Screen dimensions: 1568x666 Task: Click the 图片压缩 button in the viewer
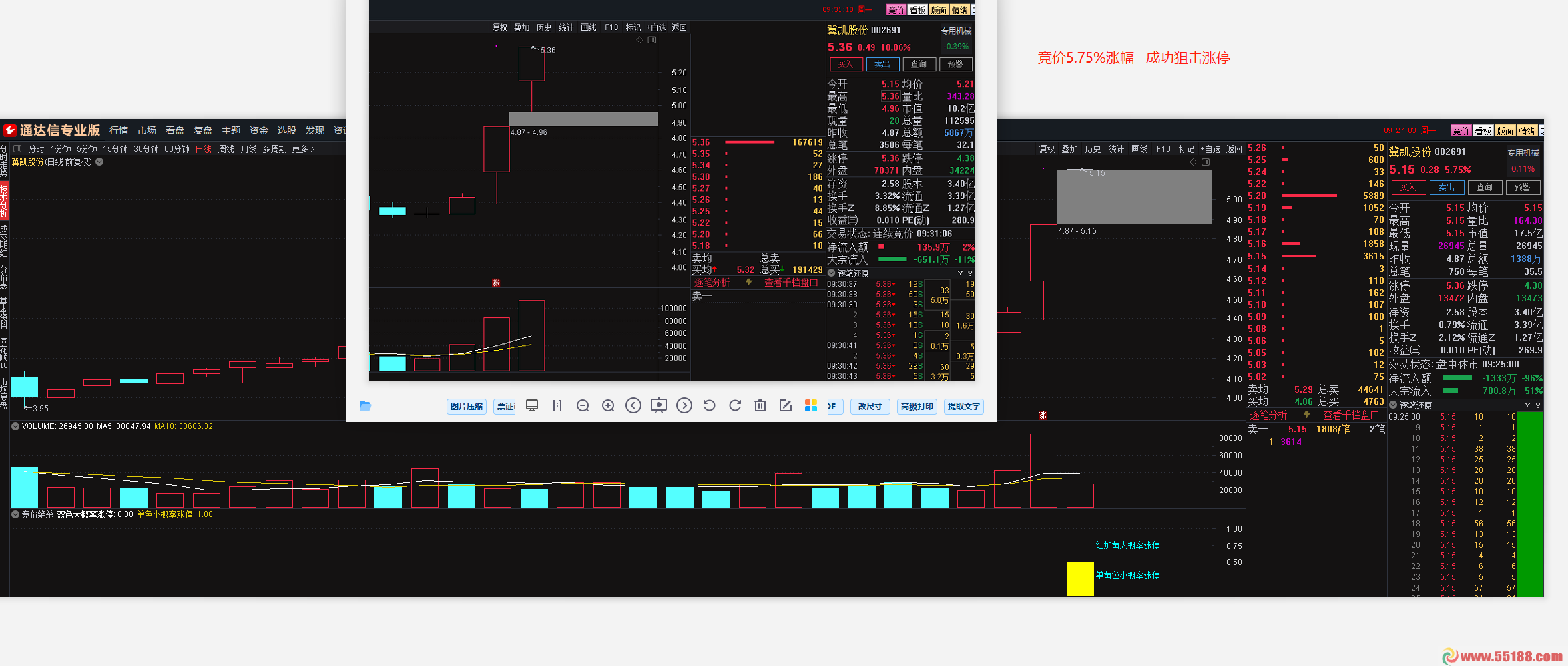[x=467, y=407]
